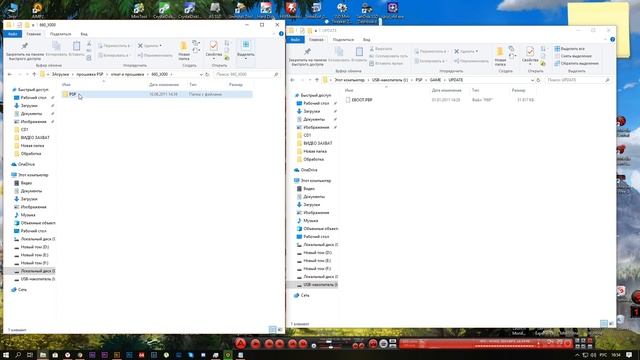
Task: Select Сеть in UPDATE window sidebar
Action: click(x=304, y=295)
